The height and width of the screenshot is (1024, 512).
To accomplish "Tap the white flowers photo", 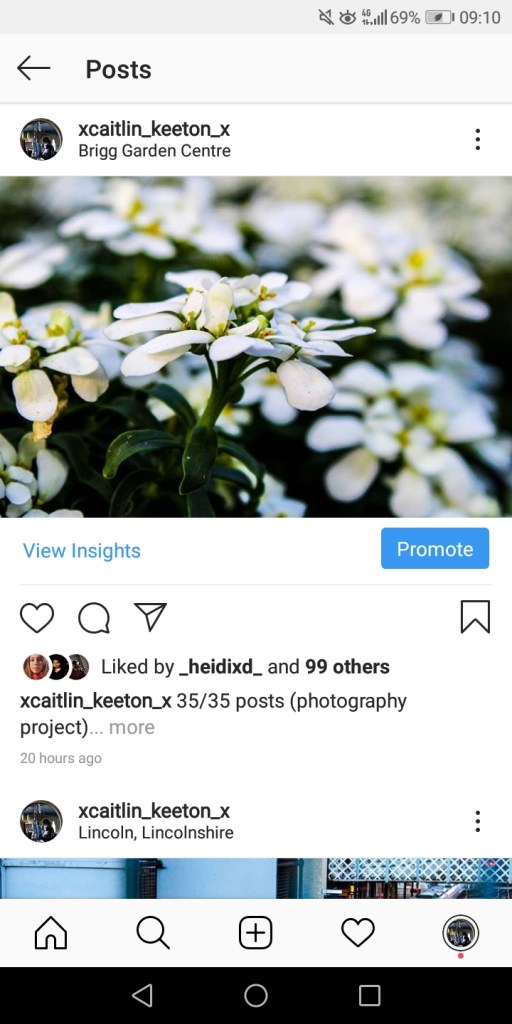I will [256, 347].
